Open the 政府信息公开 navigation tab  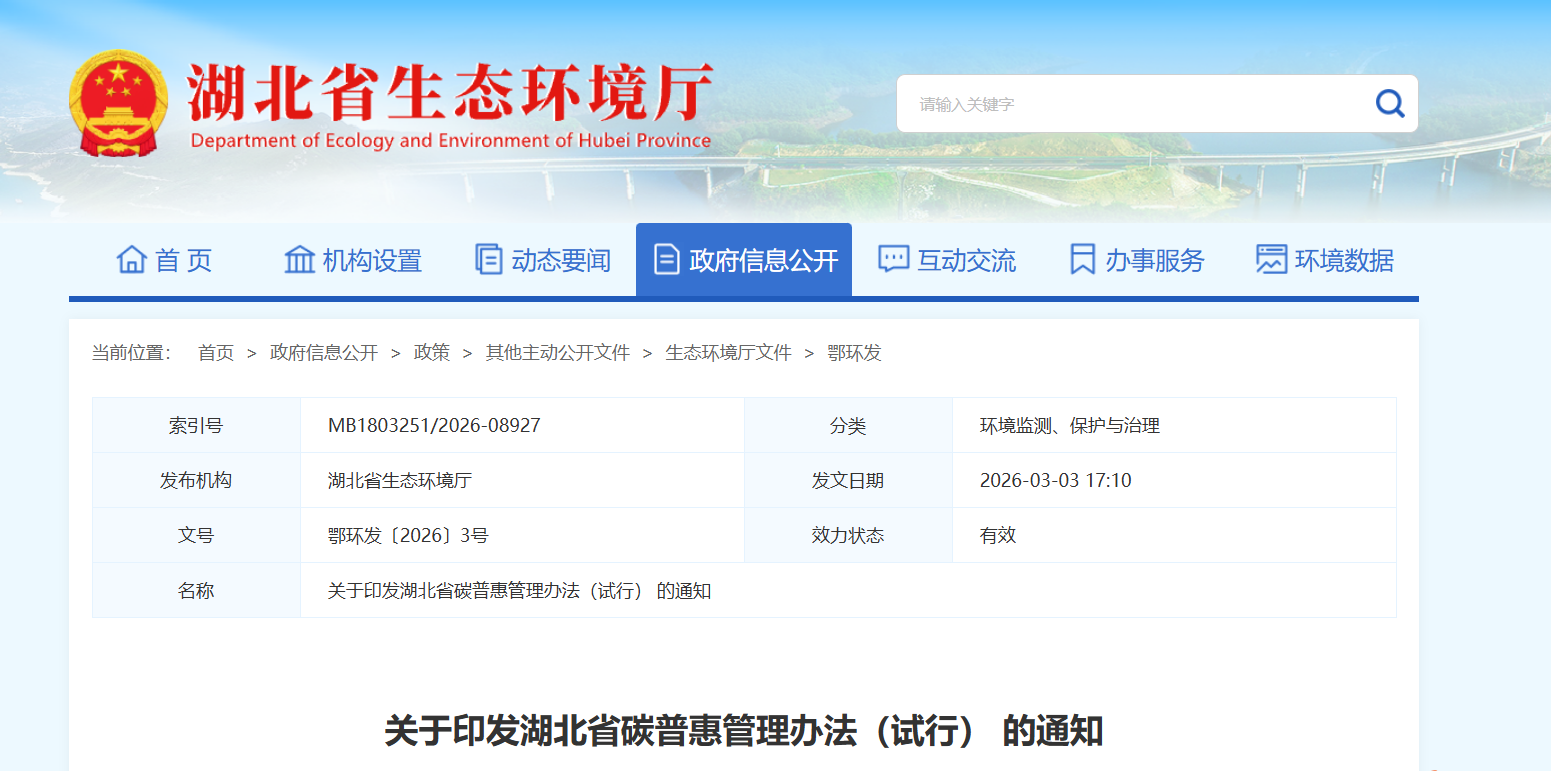coord(744,261)
